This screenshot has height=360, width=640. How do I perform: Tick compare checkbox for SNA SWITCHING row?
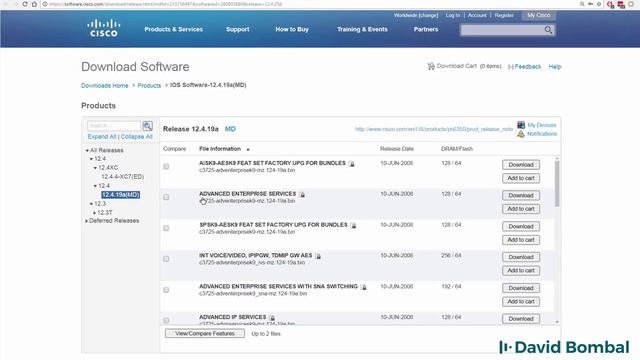[166, 290]
